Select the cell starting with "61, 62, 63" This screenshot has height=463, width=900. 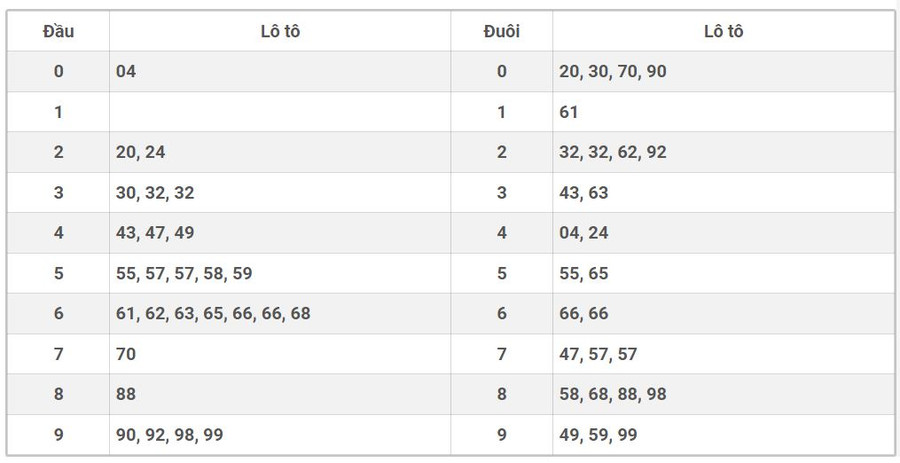coord(213,313)
